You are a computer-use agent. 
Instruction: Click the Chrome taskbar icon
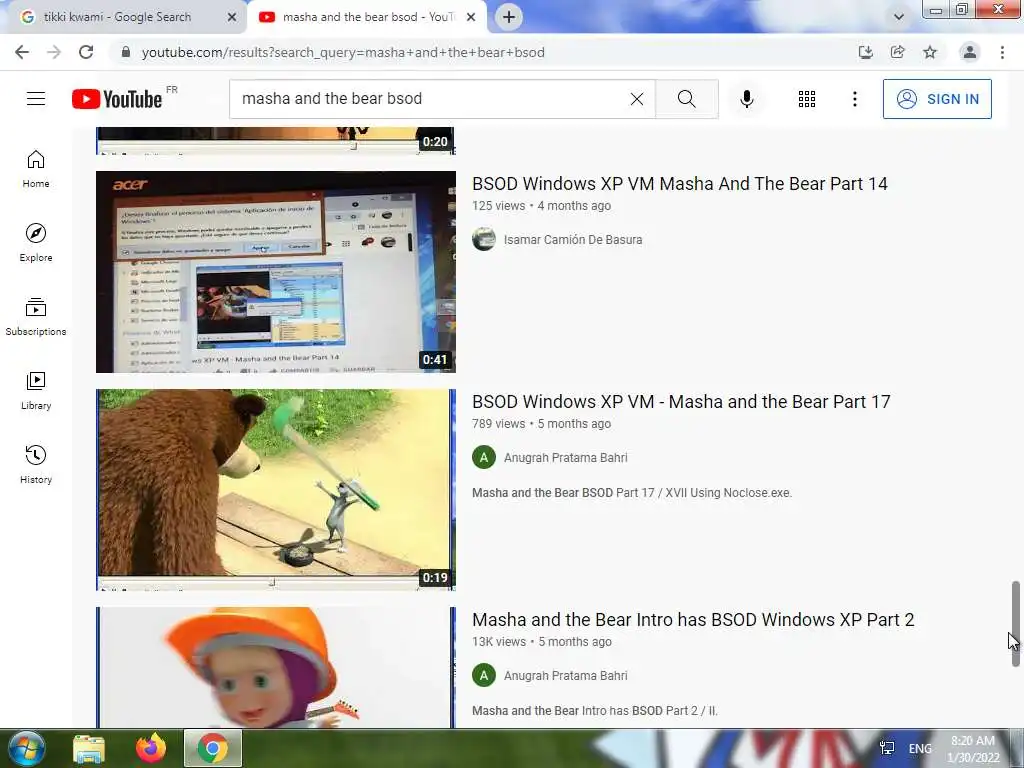pos(213,748)
